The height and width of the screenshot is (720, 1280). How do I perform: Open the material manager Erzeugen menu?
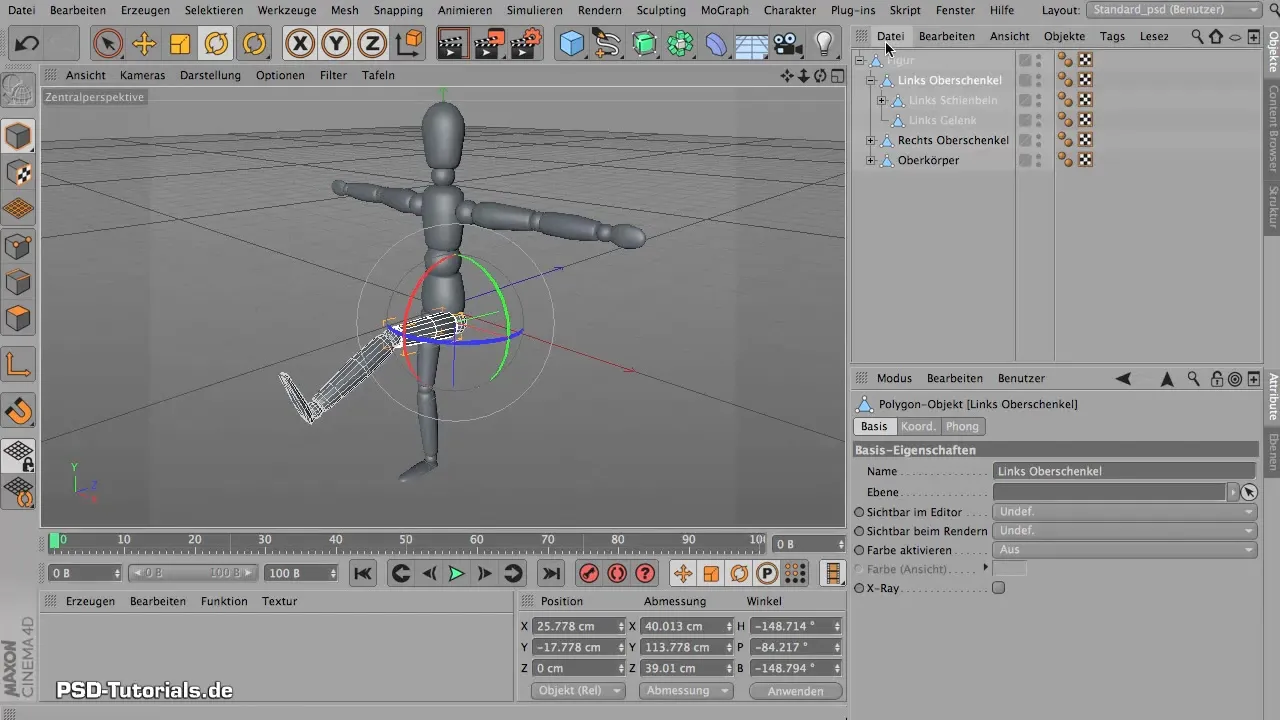coord(90,601)
